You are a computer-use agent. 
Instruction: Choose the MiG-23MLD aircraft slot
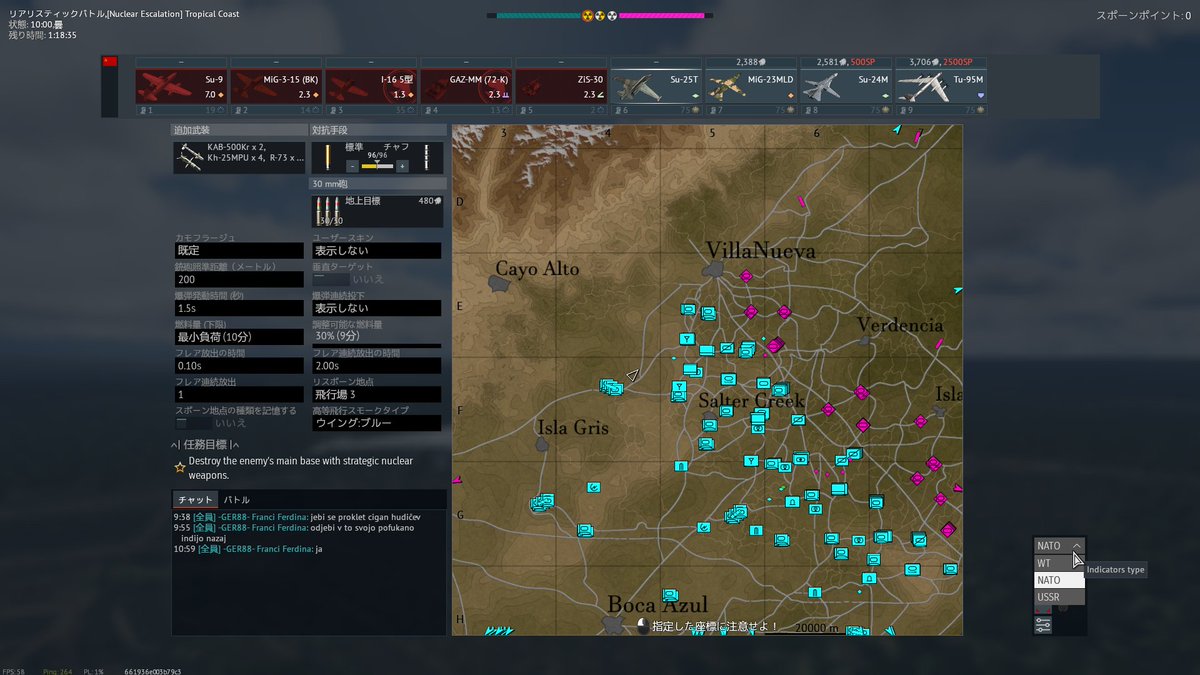click(751, 86)
